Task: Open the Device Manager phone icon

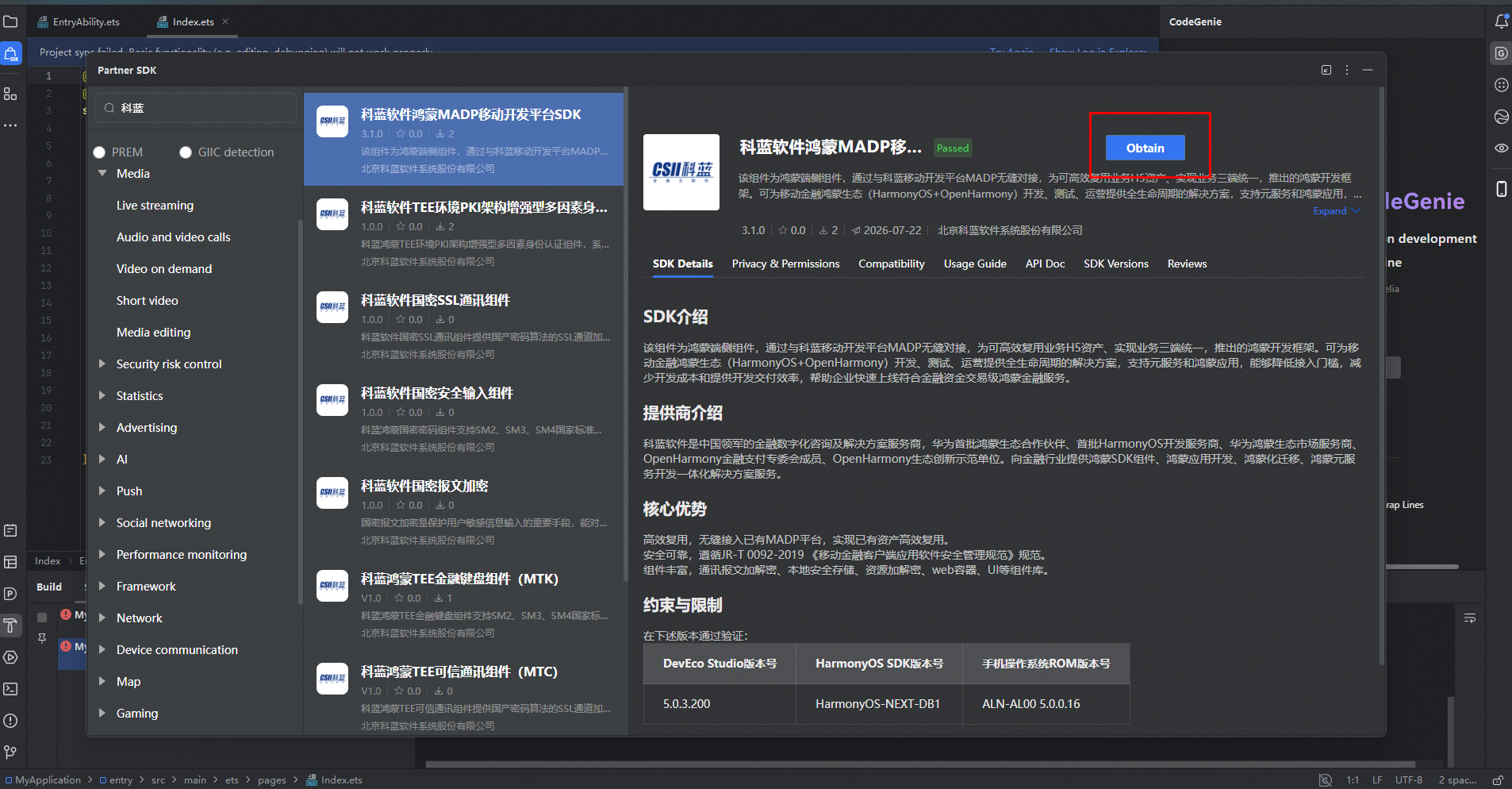Action: (1502, 189)
